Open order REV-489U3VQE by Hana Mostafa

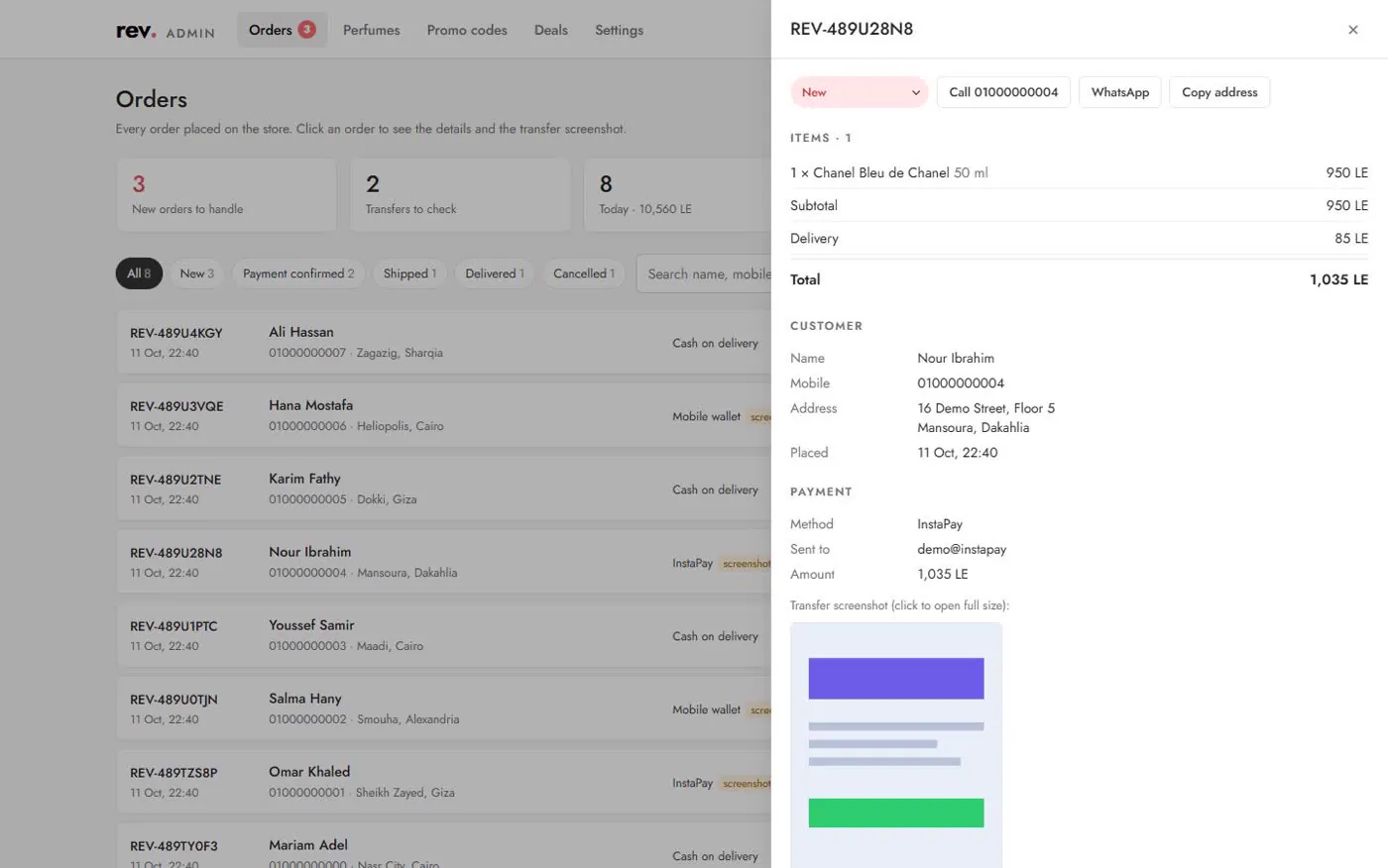pyautogui.click(x=444, y=415)
